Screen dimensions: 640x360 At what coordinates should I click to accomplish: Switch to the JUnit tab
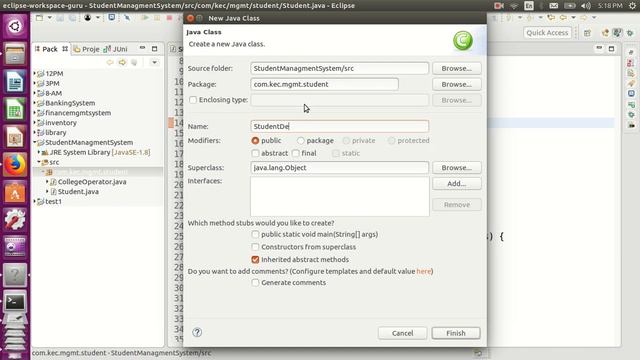116,49
